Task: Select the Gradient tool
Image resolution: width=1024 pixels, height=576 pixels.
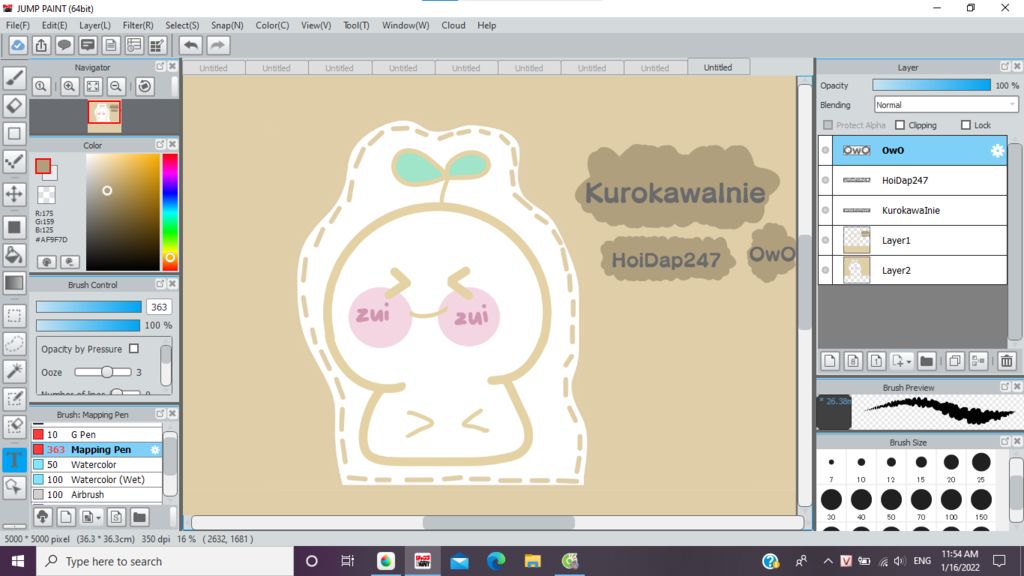Action: click(14, 283)
